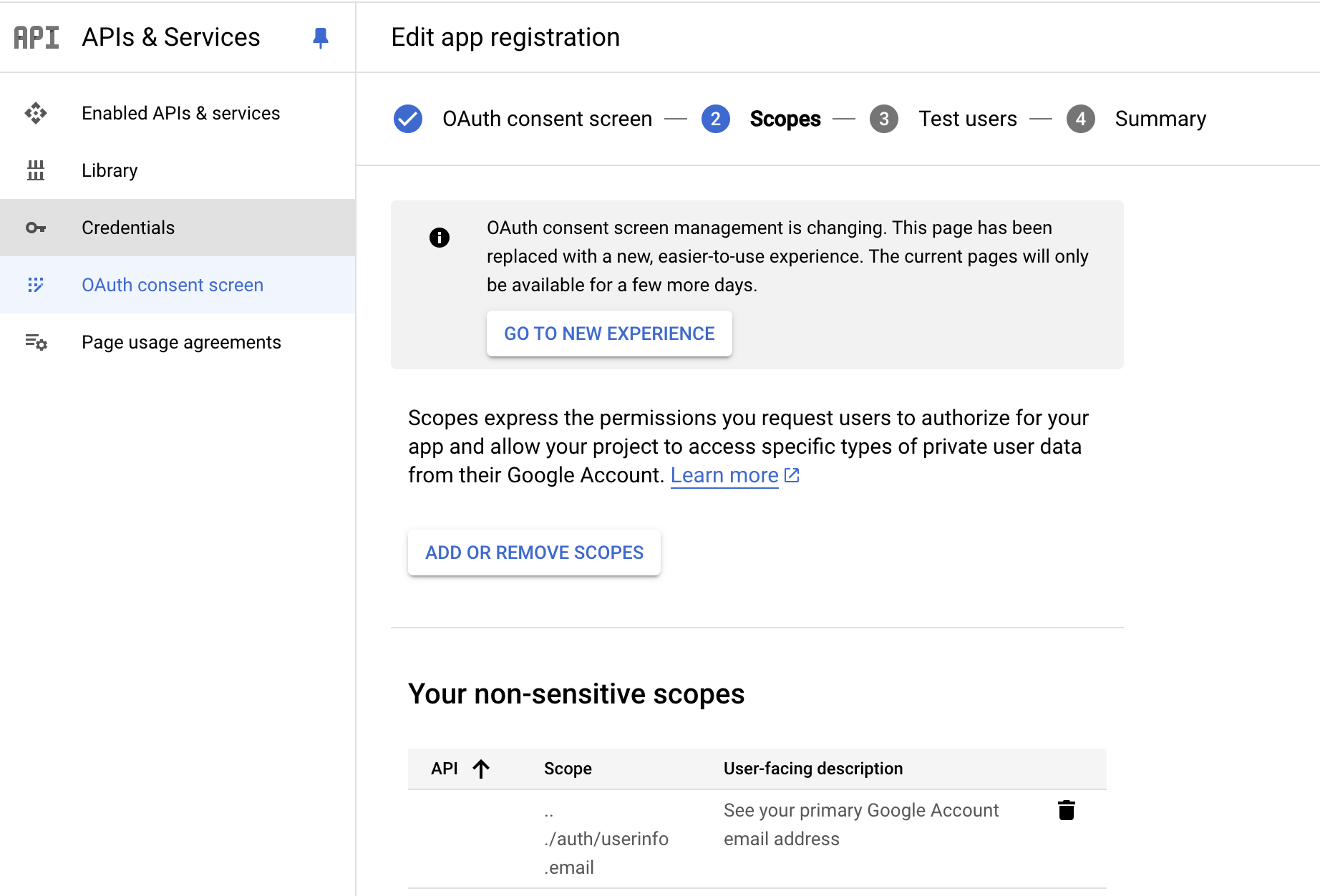Delete the userinfo.email scope with trash icon
Image resolution: width=1320 pixels, height=896 pixels.
[x=1066, y=810]
